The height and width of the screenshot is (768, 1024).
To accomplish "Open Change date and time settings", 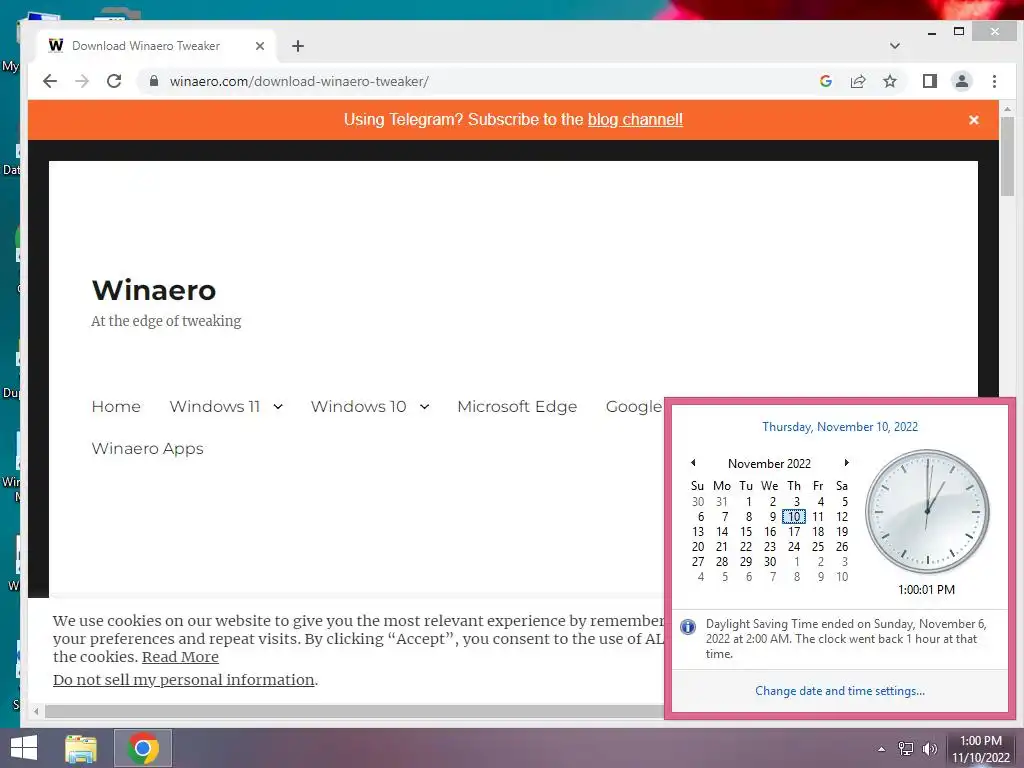I will [x=840, y=691].
